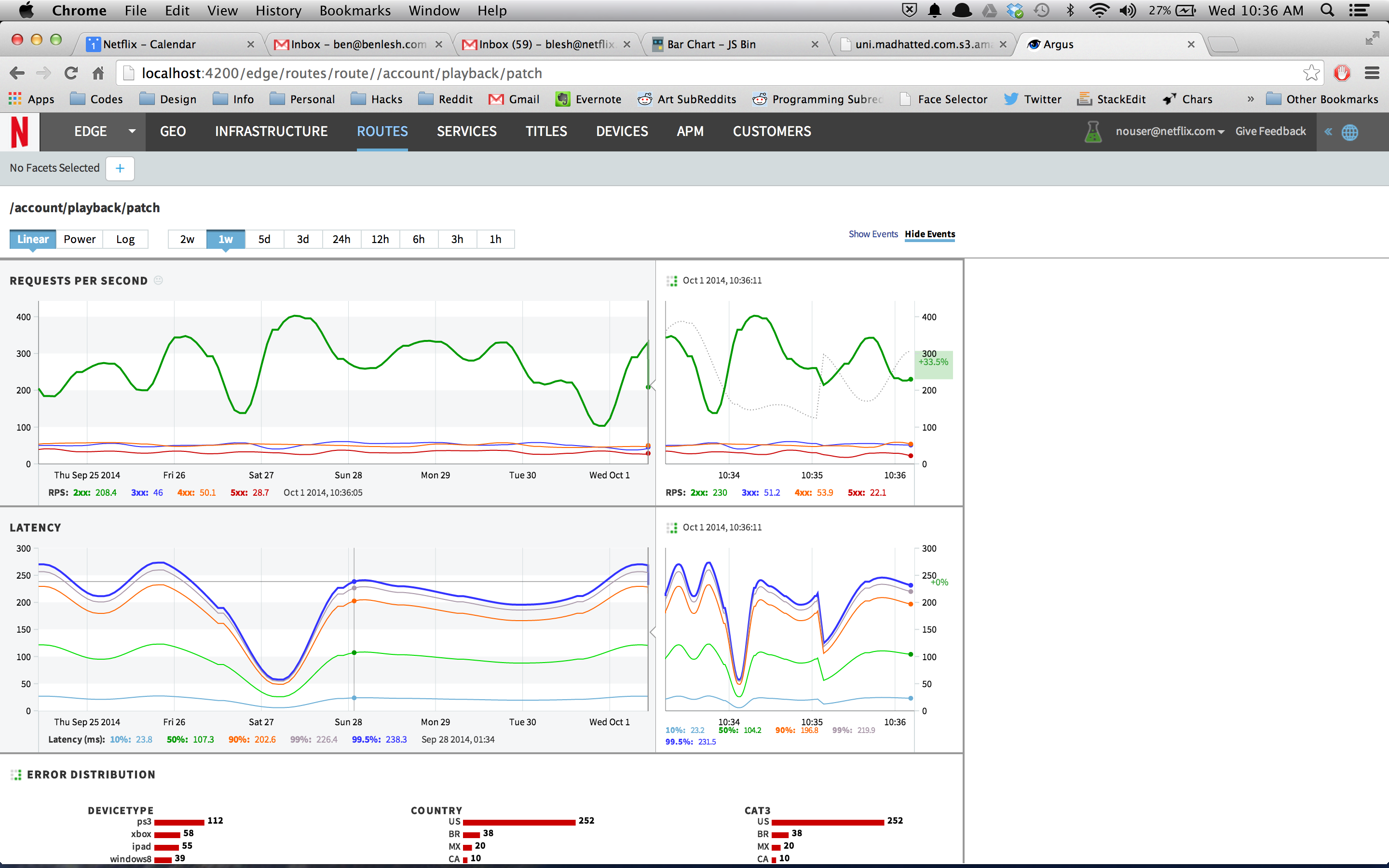The height and width of the screenshot is (868, 1389).
Task: Open the DEVICES nav item
Action: pos(622,132)
